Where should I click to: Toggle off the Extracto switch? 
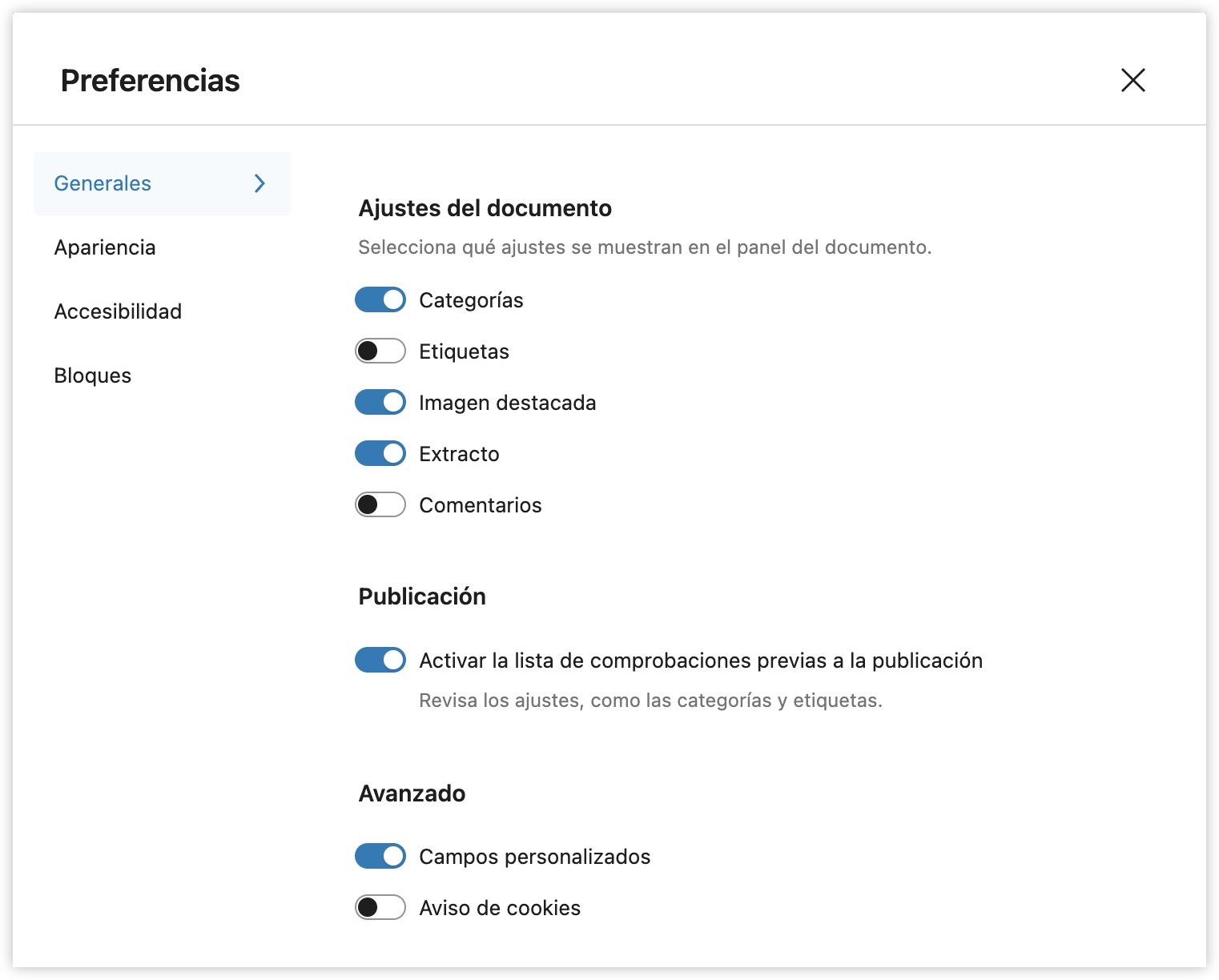380,454
